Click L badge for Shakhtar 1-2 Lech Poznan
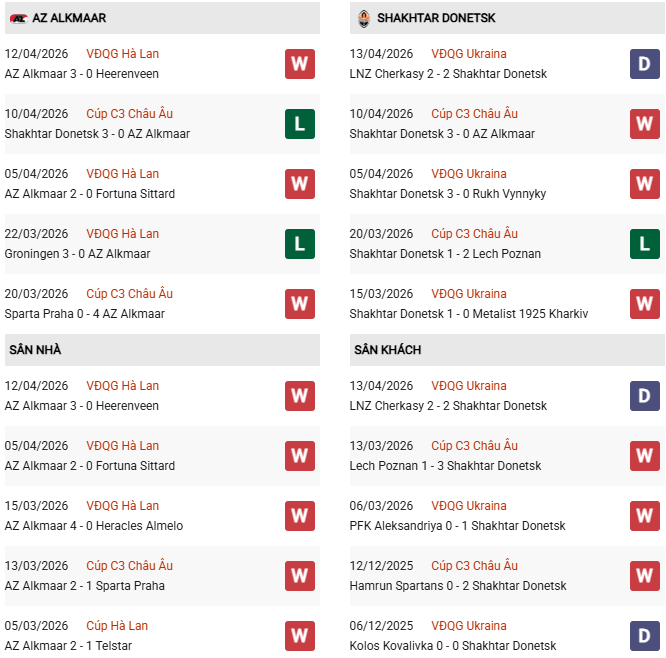 pos(644,244)
